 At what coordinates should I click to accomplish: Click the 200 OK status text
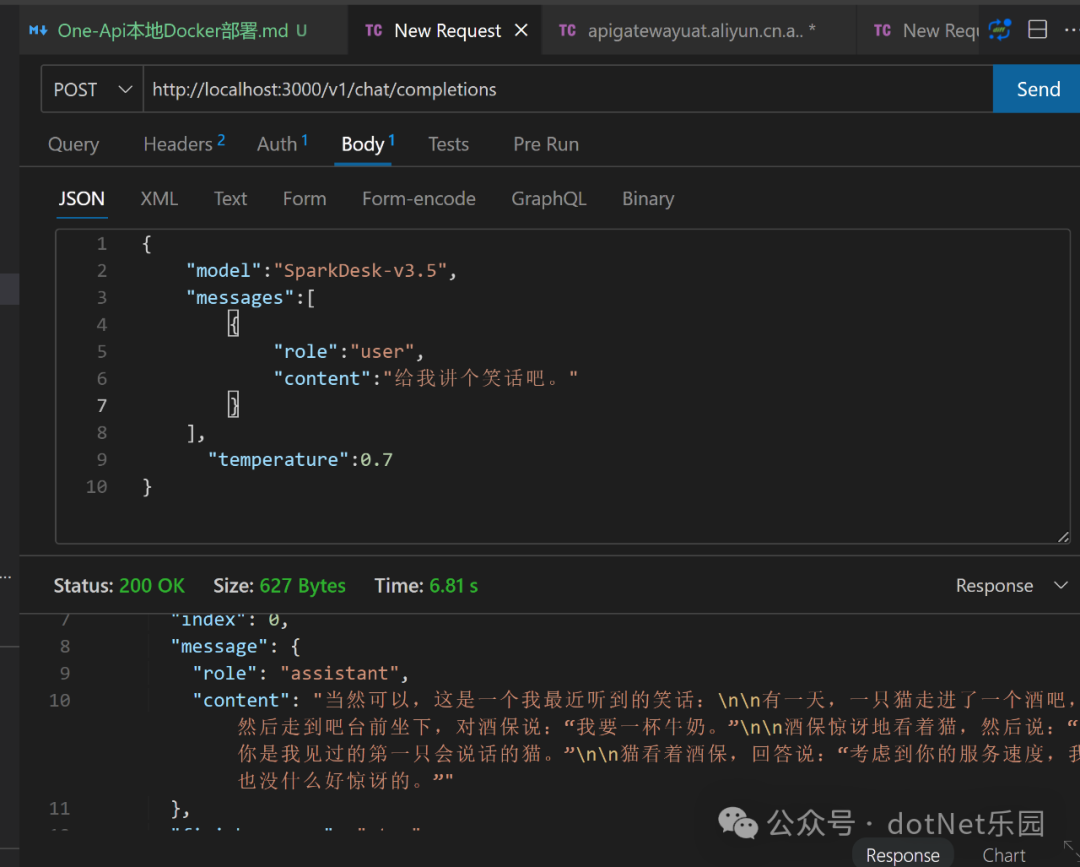(x=152, y=586)
